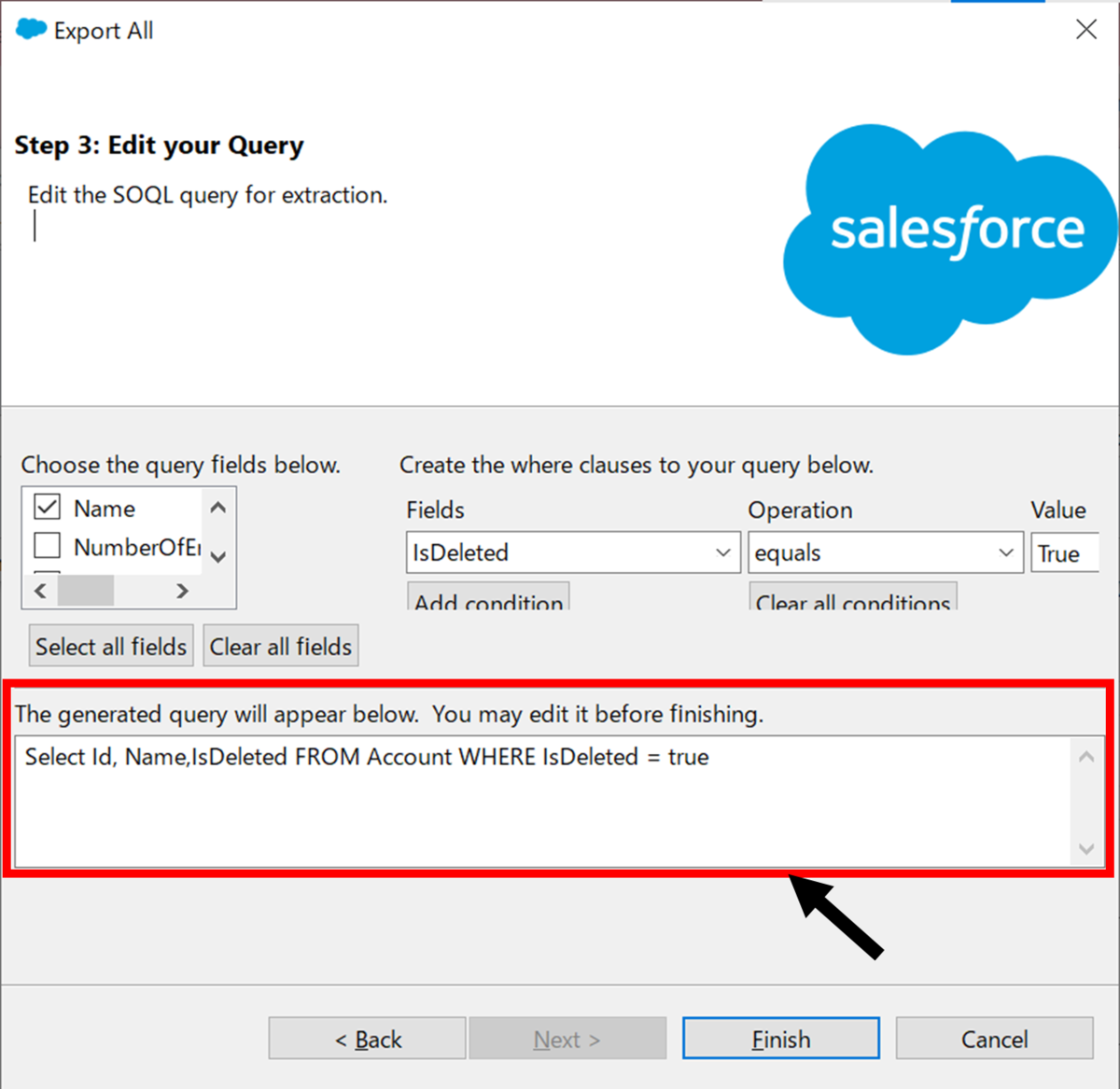Close the Export All dialog

tap(1086, 29)
